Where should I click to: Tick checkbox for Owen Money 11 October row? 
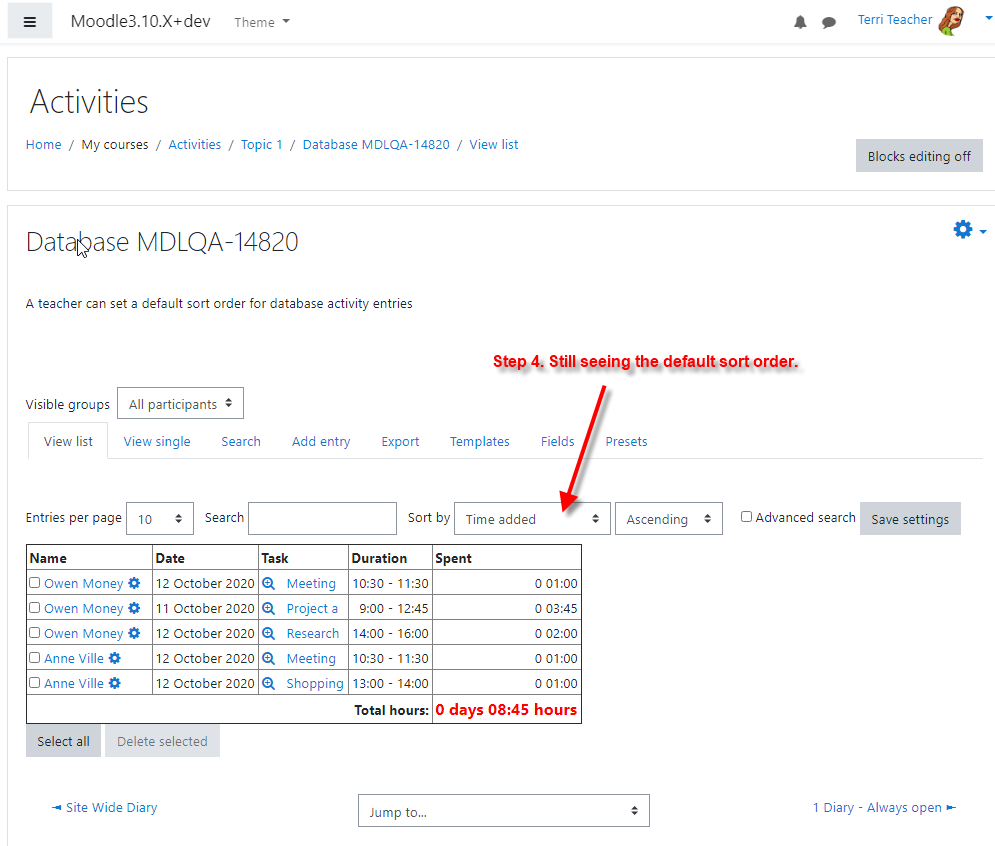(35, 607)
